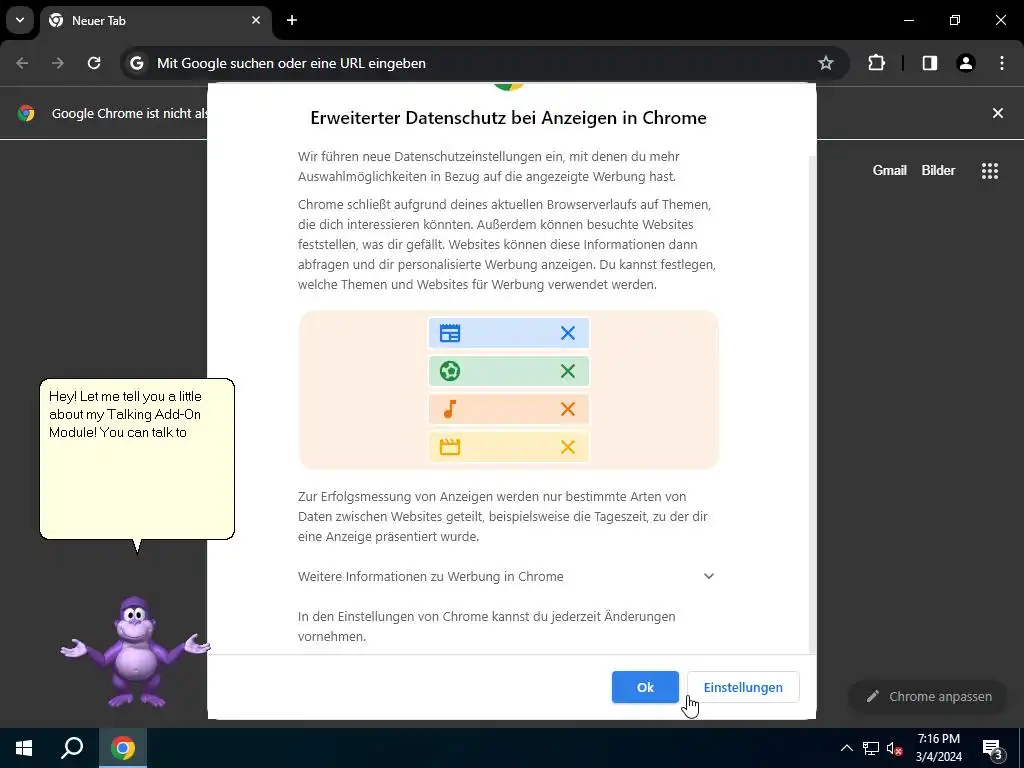Click the Chrome taskbar icon

point(123,748)
